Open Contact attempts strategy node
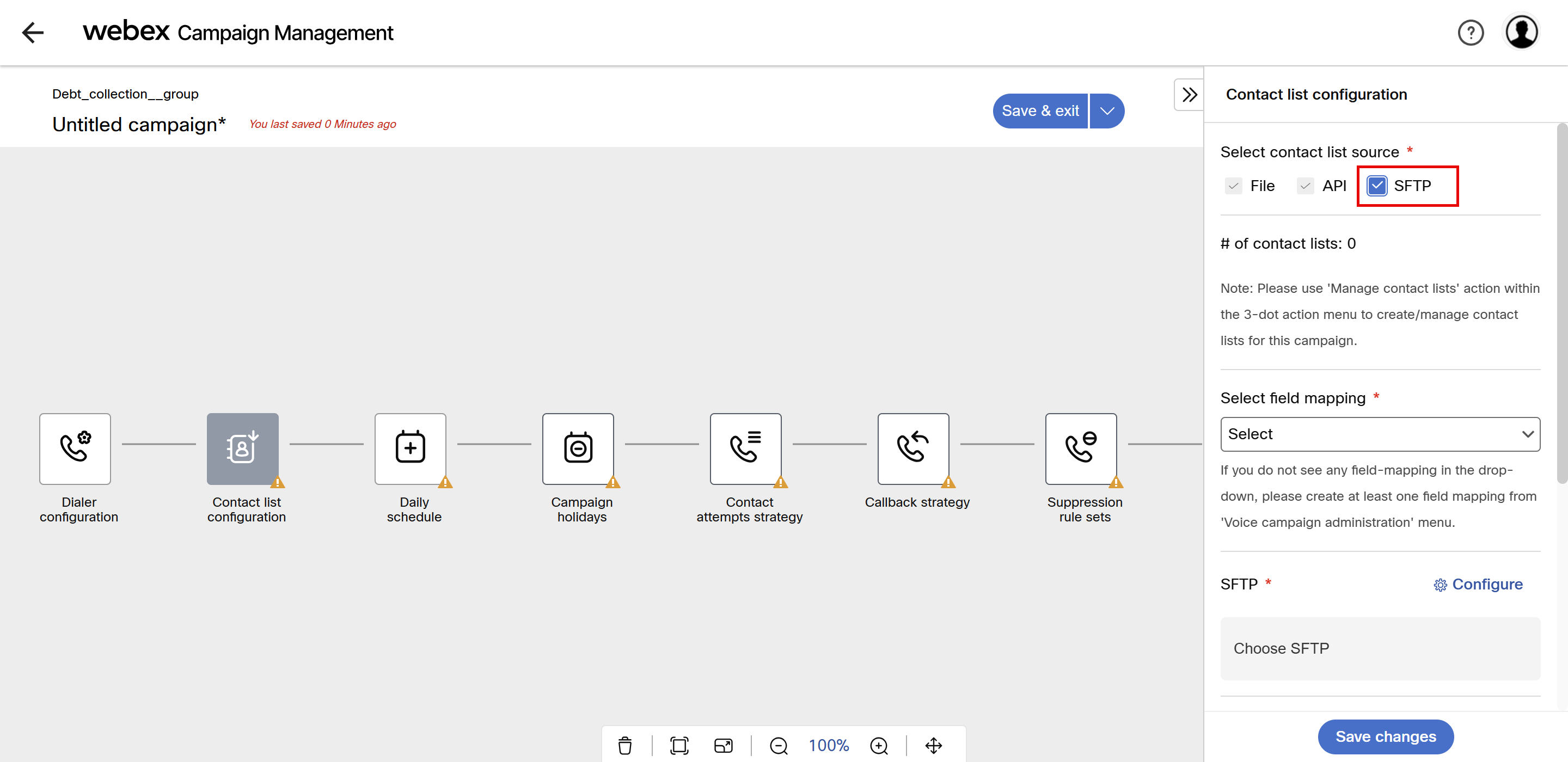Viewport: 1568px width, 762px height. click(746, 448)
